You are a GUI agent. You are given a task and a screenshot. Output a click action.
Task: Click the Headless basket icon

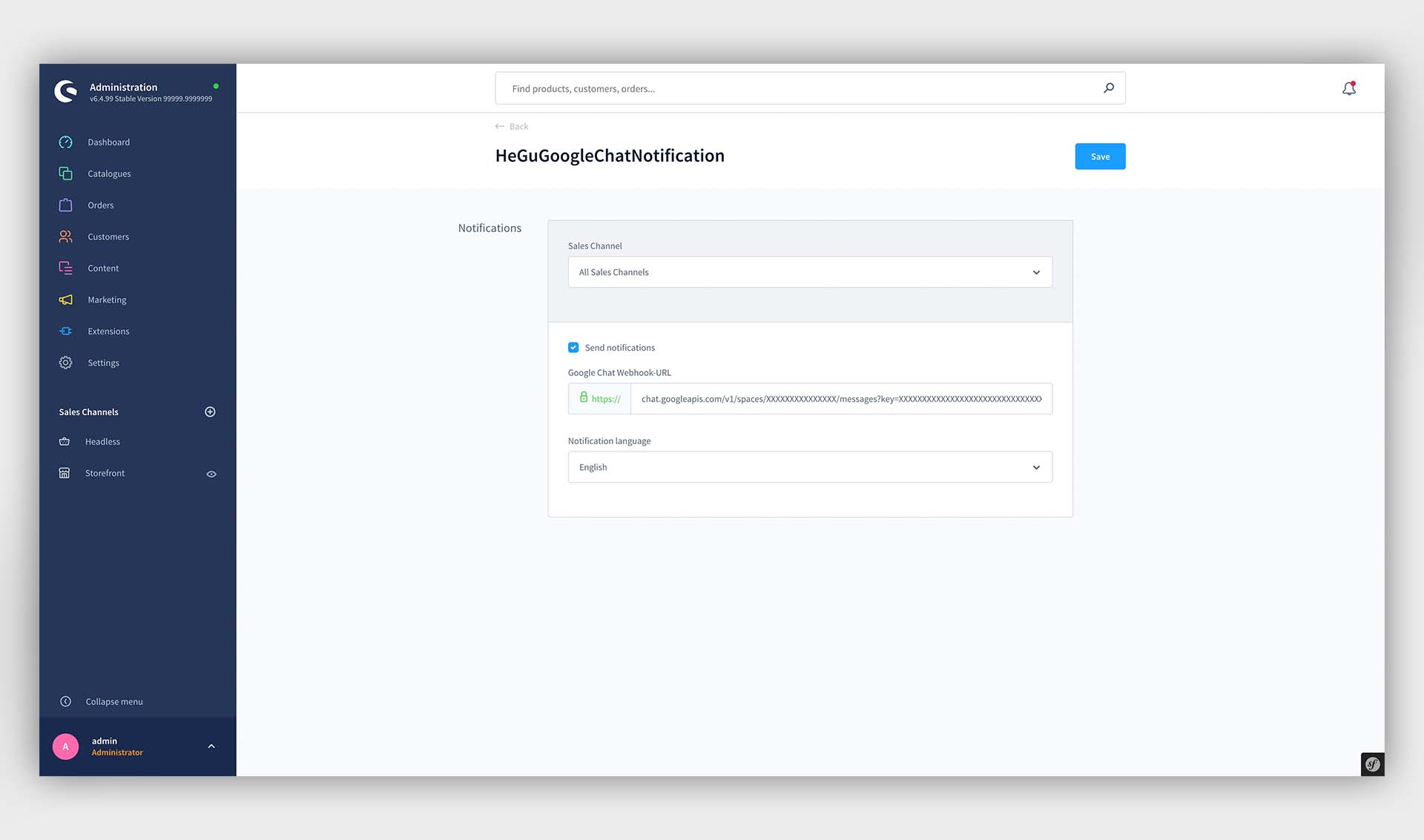pyautogui.click(x=65, y=441)
